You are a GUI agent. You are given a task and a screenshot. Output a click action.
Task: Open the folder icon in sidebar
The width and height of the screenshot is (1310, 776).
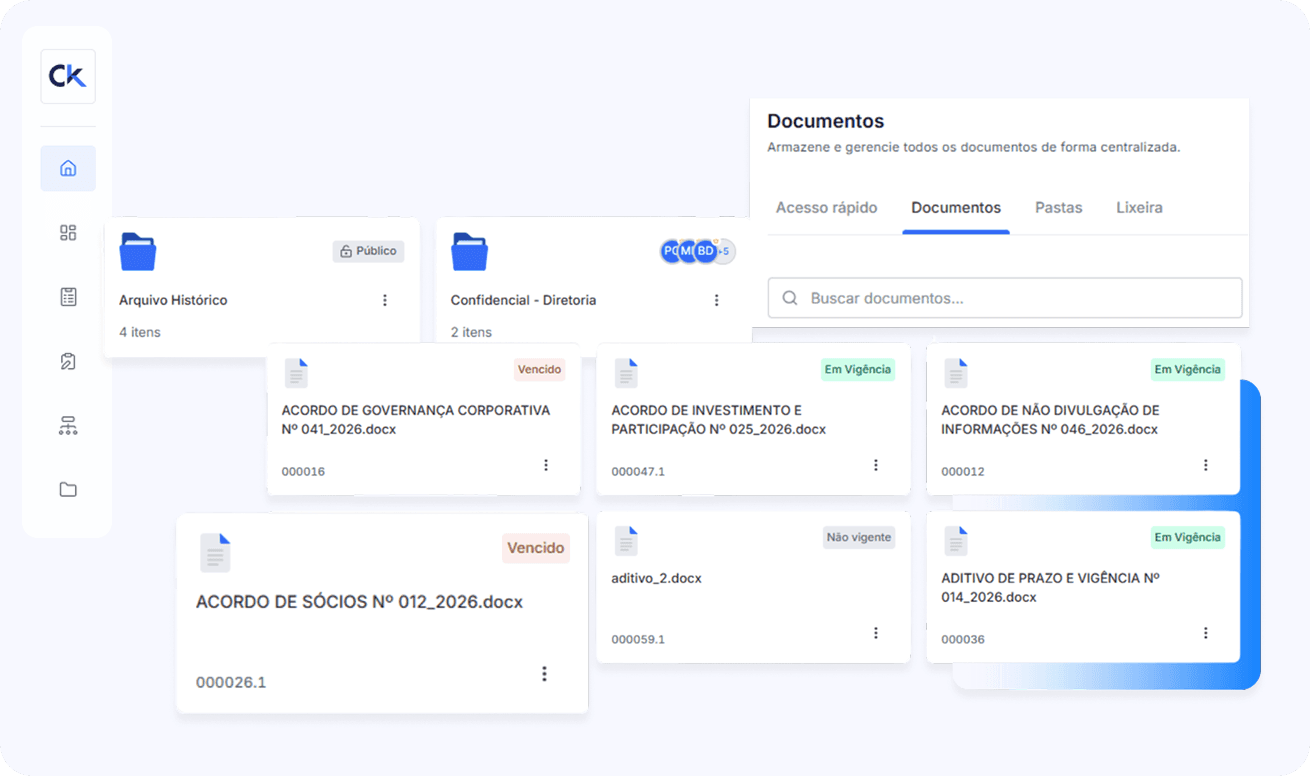click(x=68, y=490)
